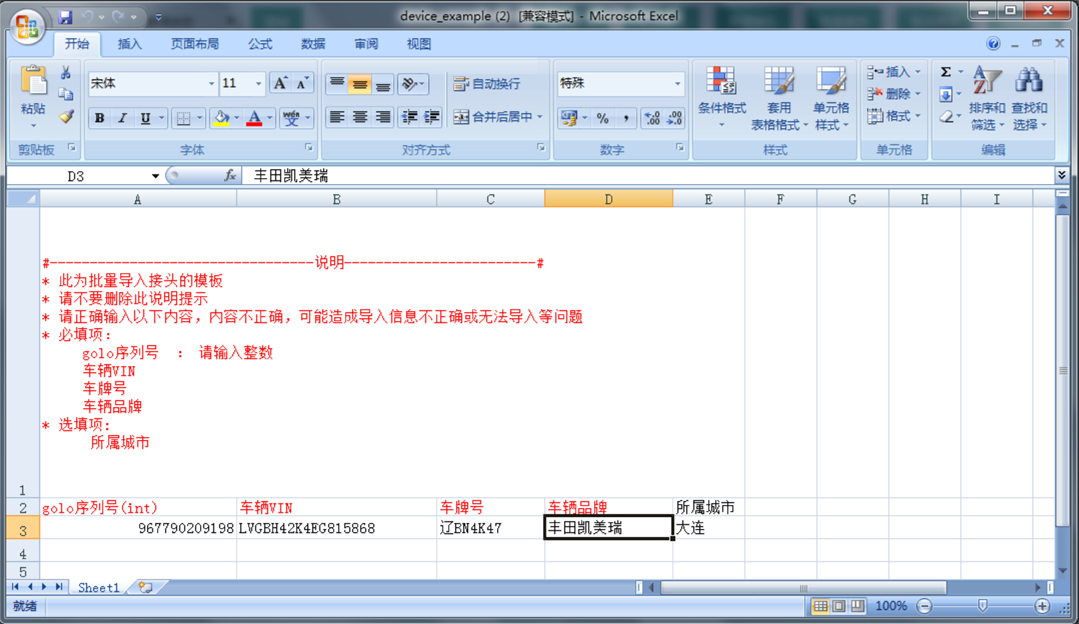Click the AutoSum sigma icon

tap(946, 72)
